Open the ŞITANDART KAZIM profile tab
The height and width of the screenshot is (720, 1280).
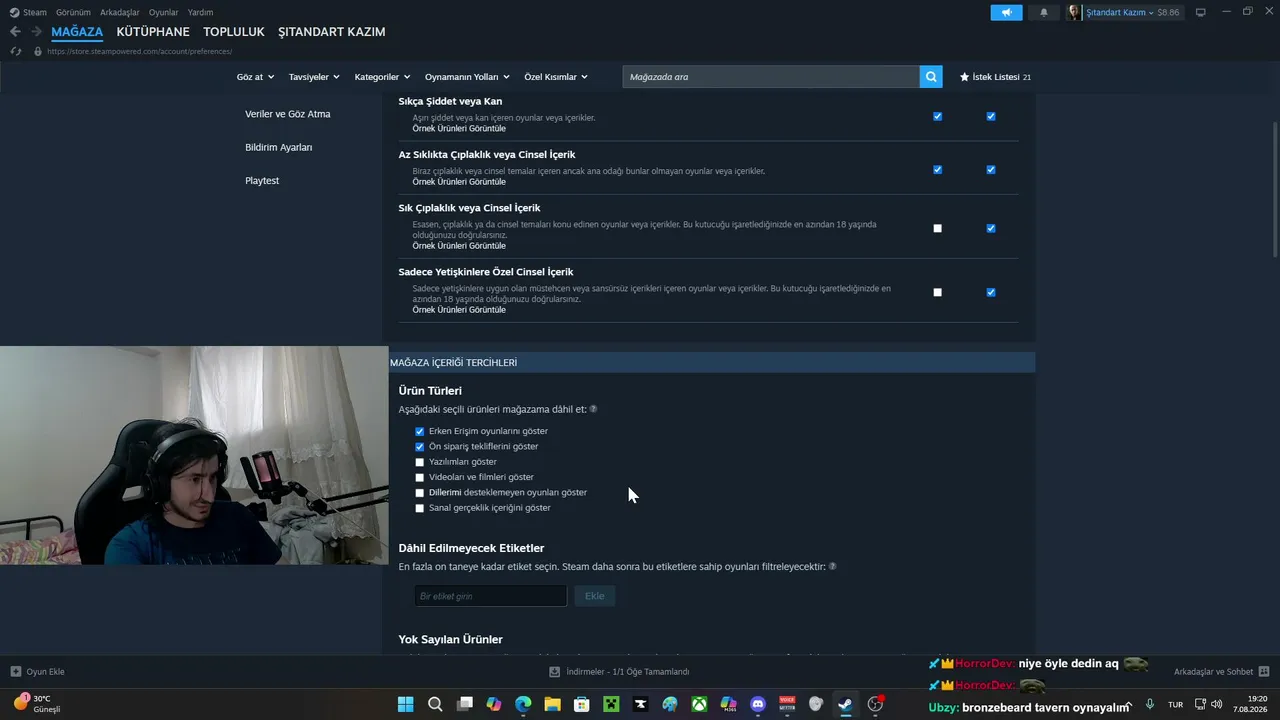click(x=332, y=32)
